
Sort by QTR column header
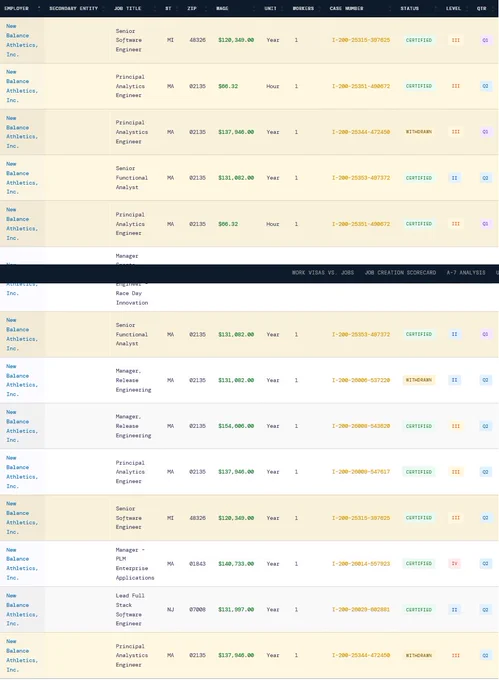(x=482, y=8)
